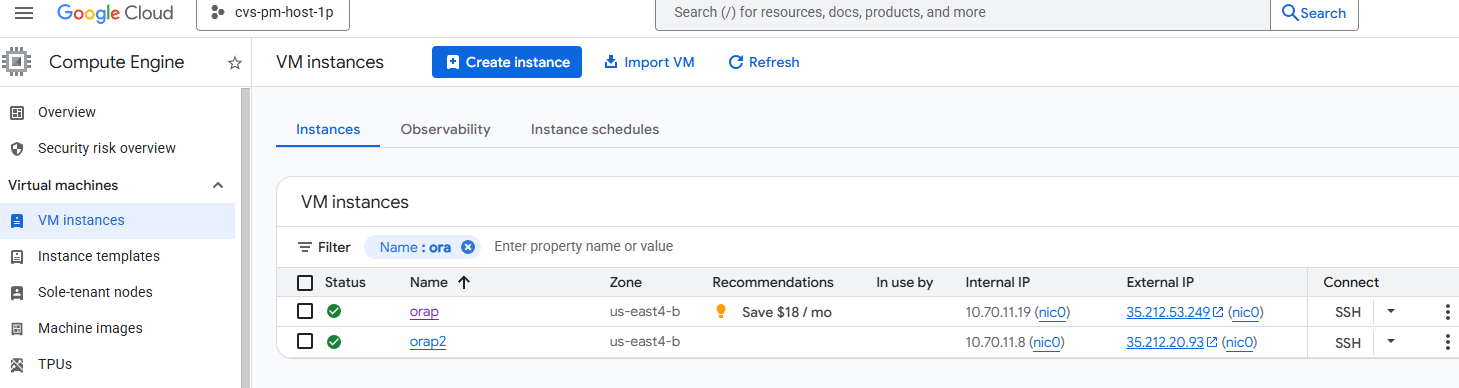Open Machine images page
Screen dimensions: 1459x388
90,328
